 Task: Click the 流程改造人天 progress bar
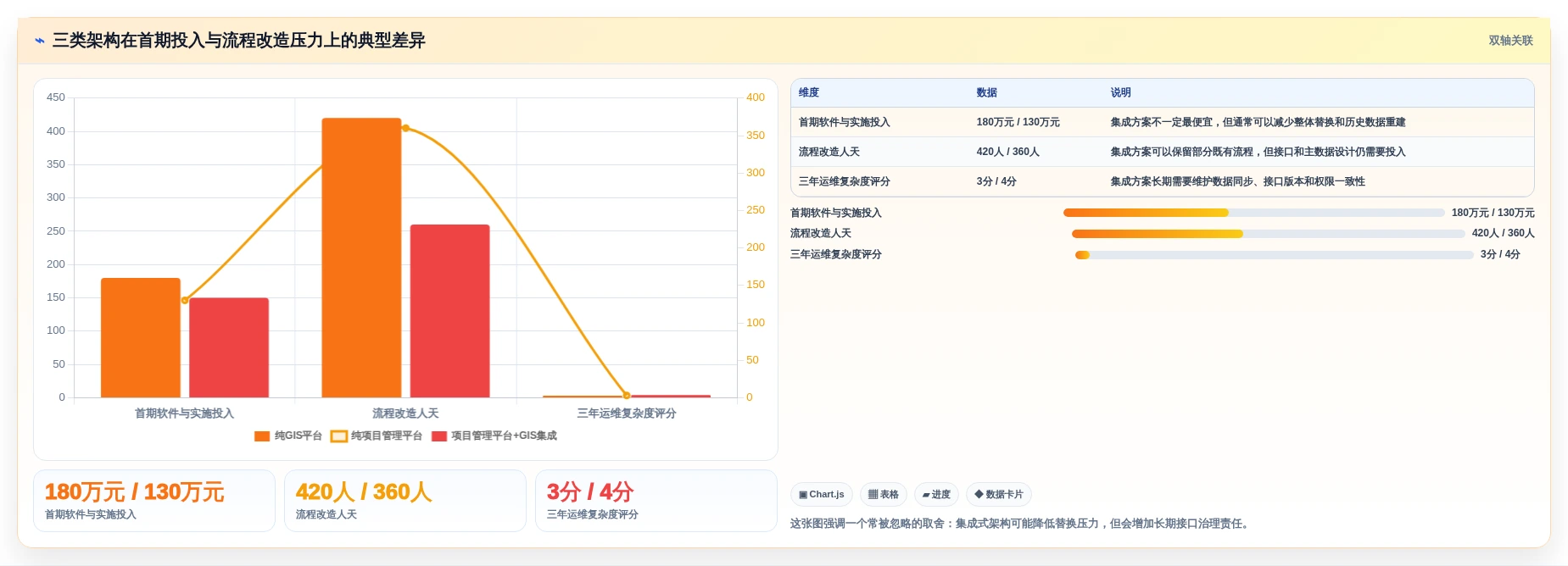coord(1268,233)
